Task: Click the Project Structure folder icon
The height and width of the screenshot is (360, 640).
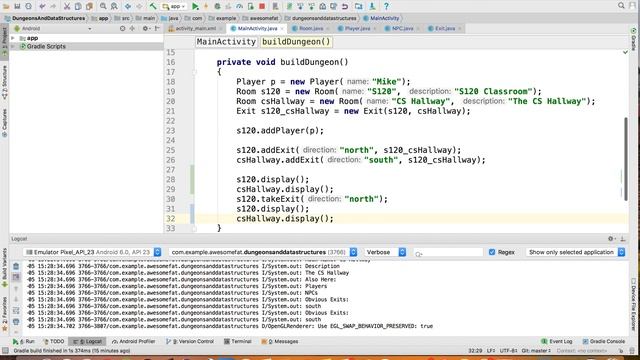Action: [x=358, y=6]
